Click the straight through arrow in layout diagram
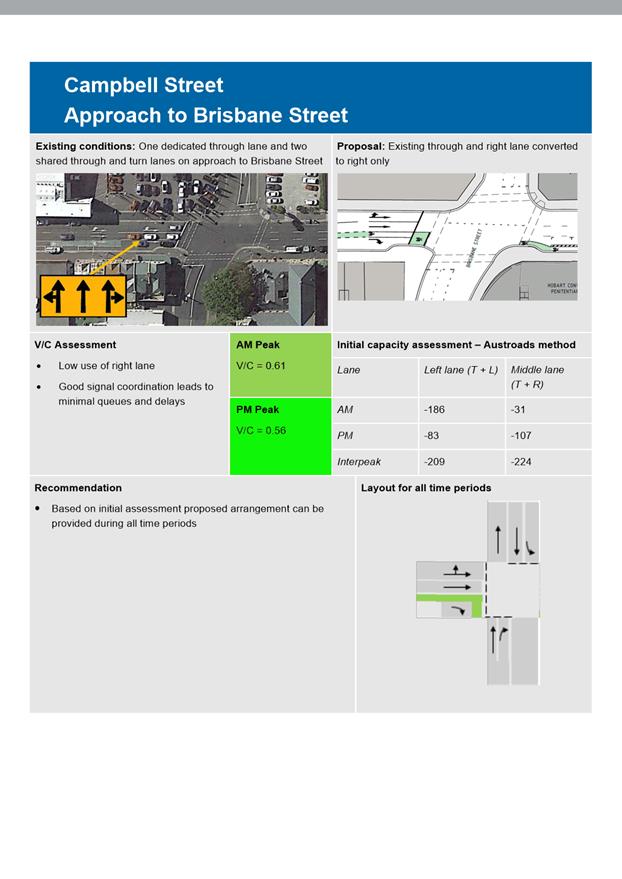The image size is (622, 879). 457,587
